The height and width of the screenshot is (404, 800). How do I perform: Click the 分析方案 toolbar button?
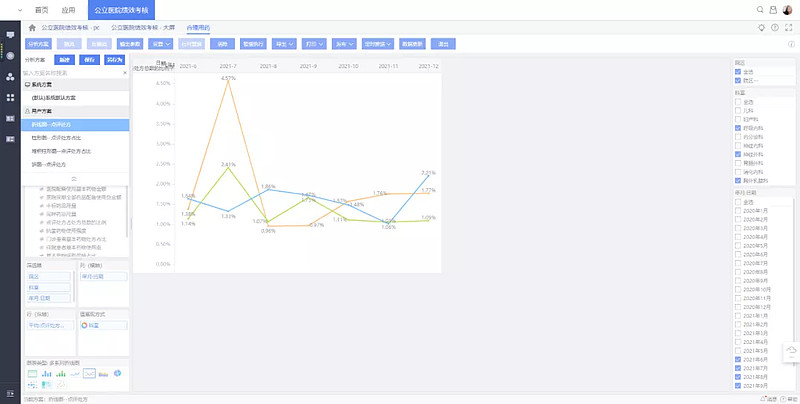click(x=38, y=44)
